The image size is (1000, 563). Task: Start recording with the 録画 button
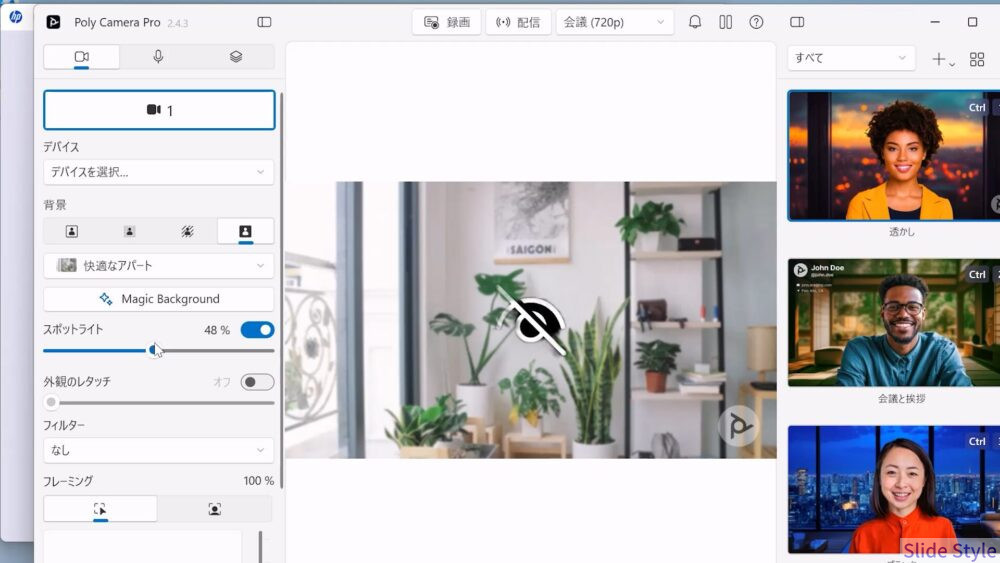(x=446, y=22)
